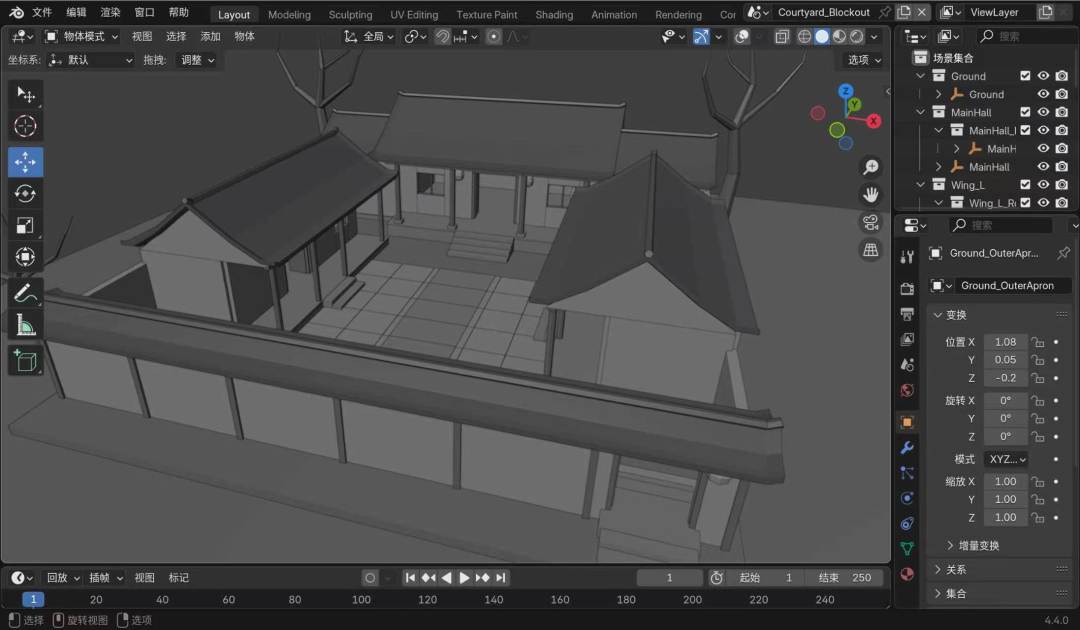Open the rotation mode XYZ dropdown

1007,459
